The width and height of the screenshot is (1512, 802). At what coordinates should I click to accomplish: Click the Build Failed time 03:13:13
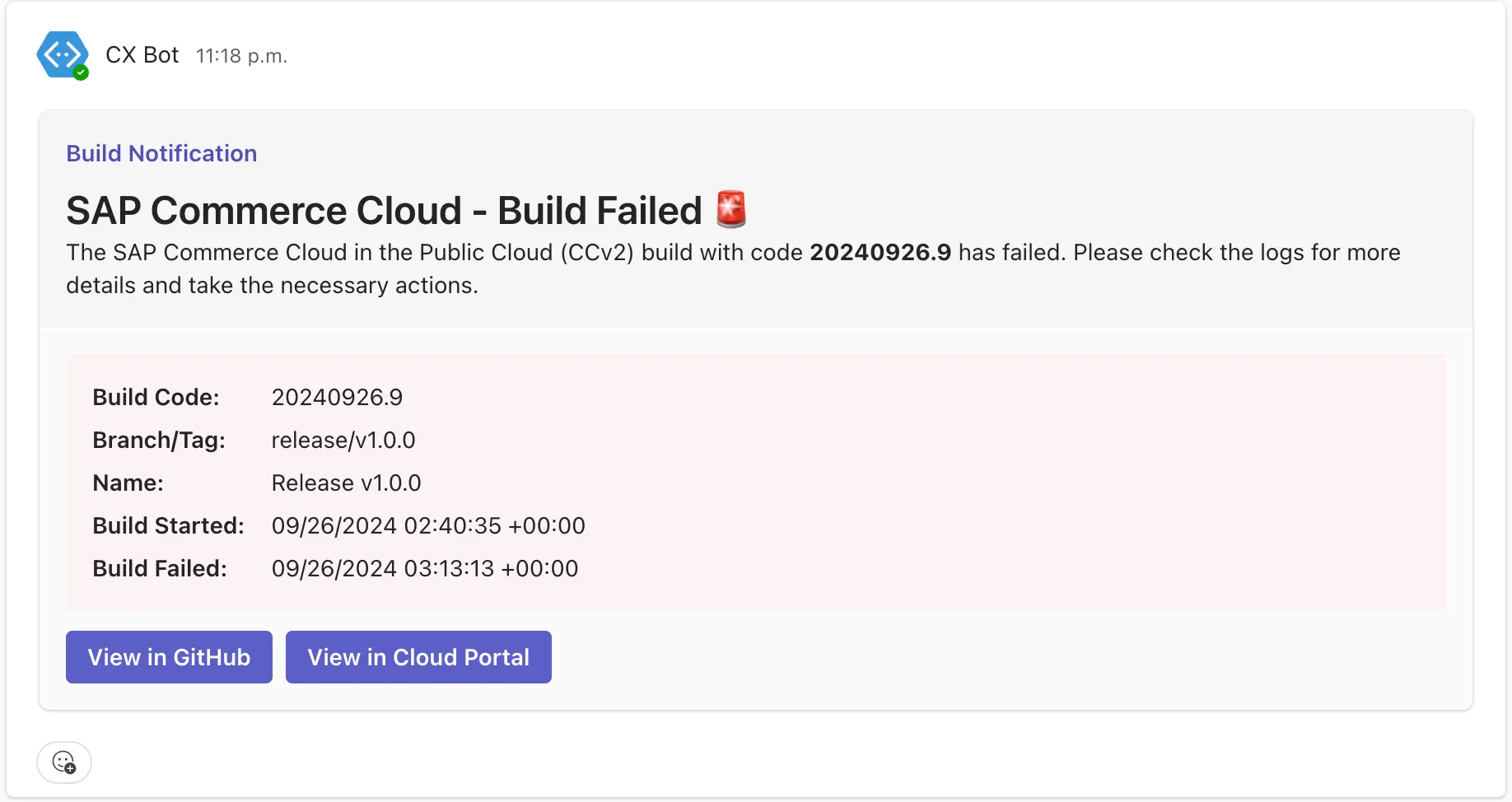coord(449,568)
